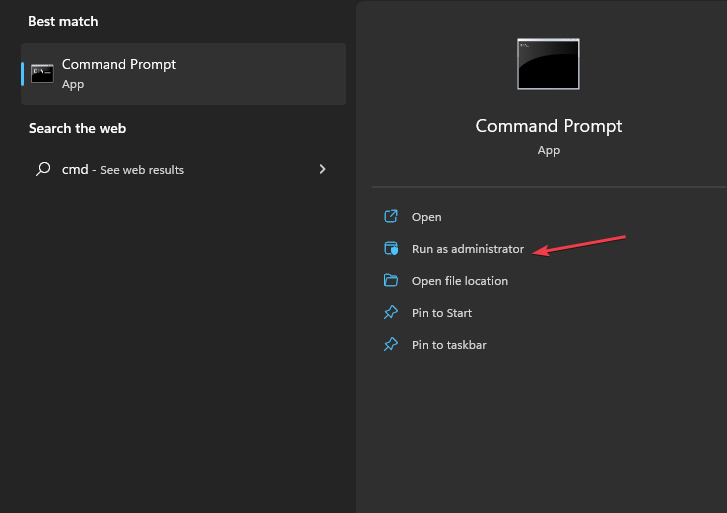Click the pin icon beside Pin to Start
The height and width of the screenshot is (513, 727).
[391, 313]
